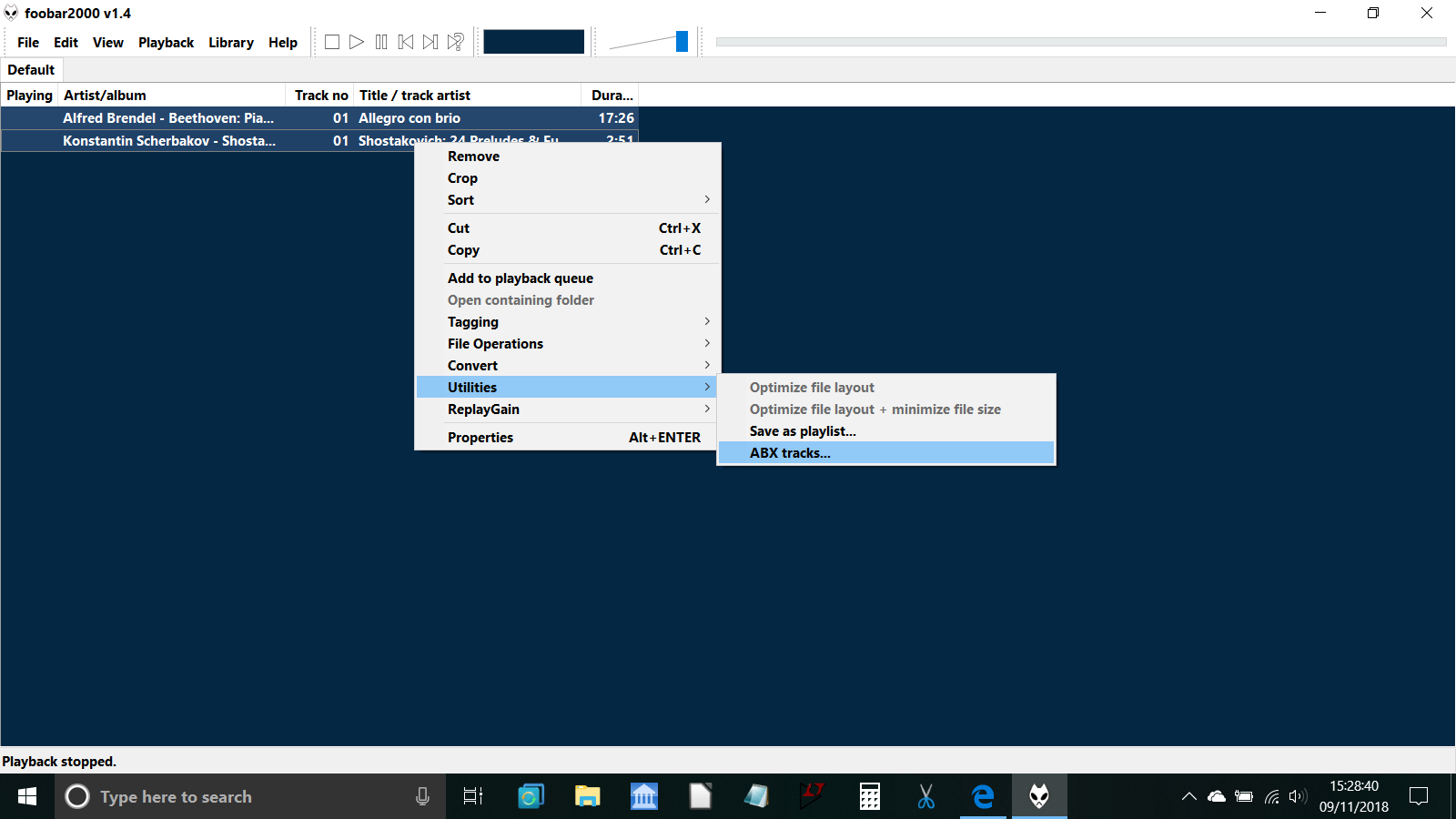Viewport: 1456px width, 819px height.
Task: Expand the Convert submenu
Action: pos(568,366)
